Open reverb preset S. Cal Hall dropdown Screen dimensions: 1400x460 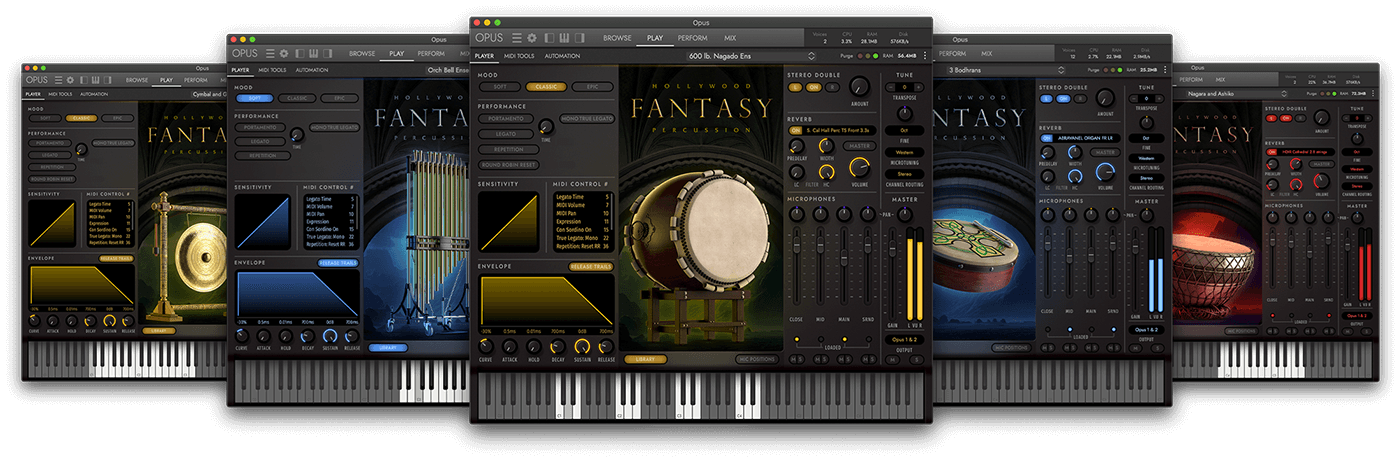click(840, 129)
